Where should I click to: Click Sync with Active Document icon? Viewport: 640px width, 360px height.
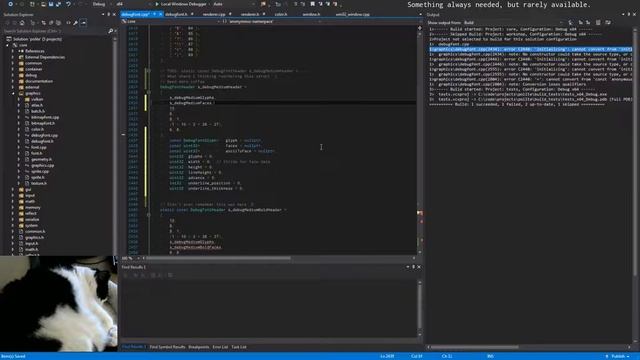click(43, 23)
